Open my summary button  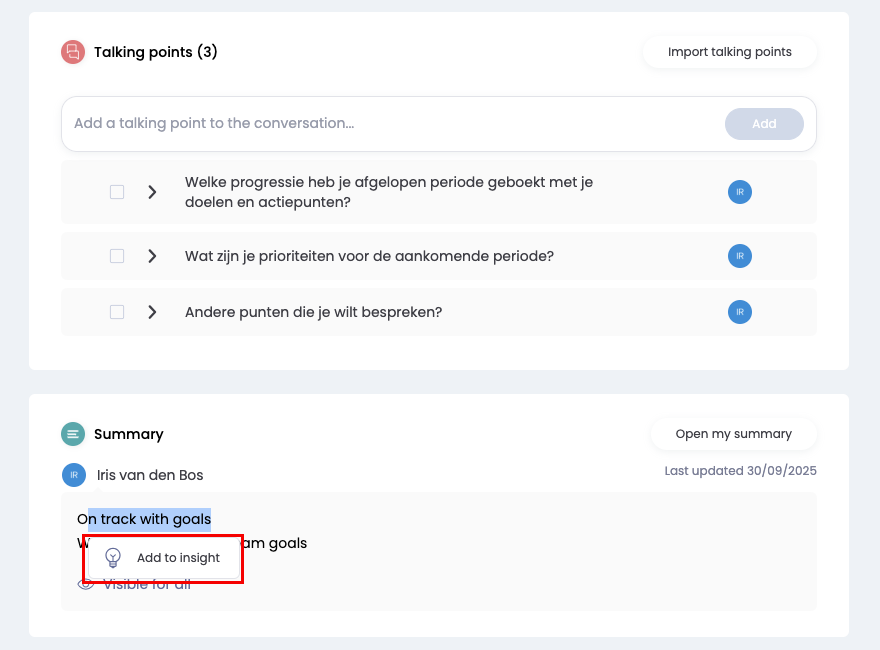(x=733, y=434)
